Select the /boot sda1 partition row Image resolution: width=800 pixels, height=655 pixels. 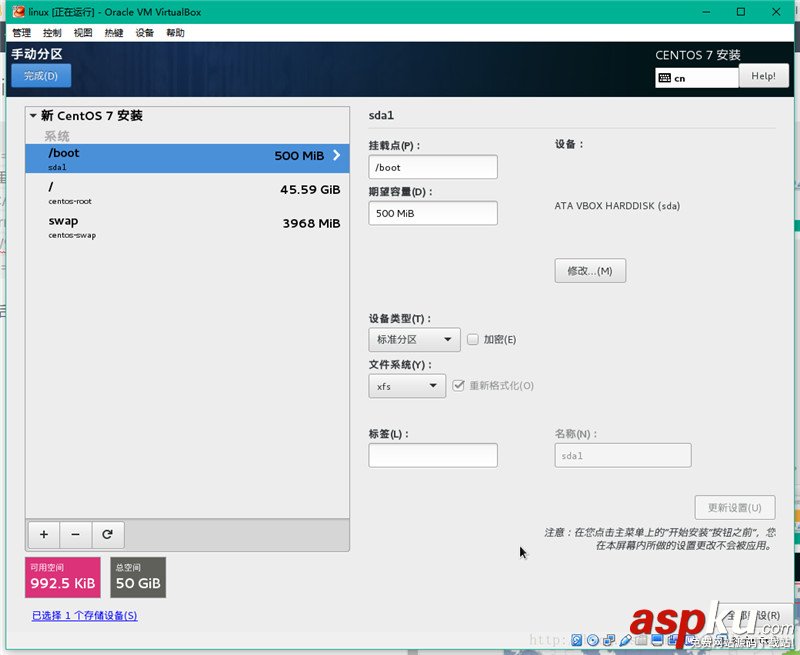[187, 158]
